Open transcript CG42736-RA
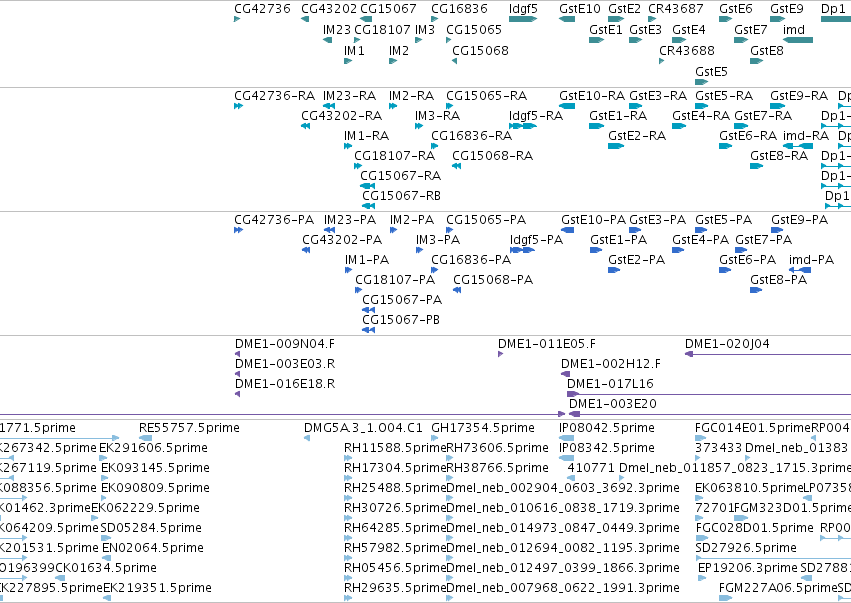 click(x=274, y=96)
